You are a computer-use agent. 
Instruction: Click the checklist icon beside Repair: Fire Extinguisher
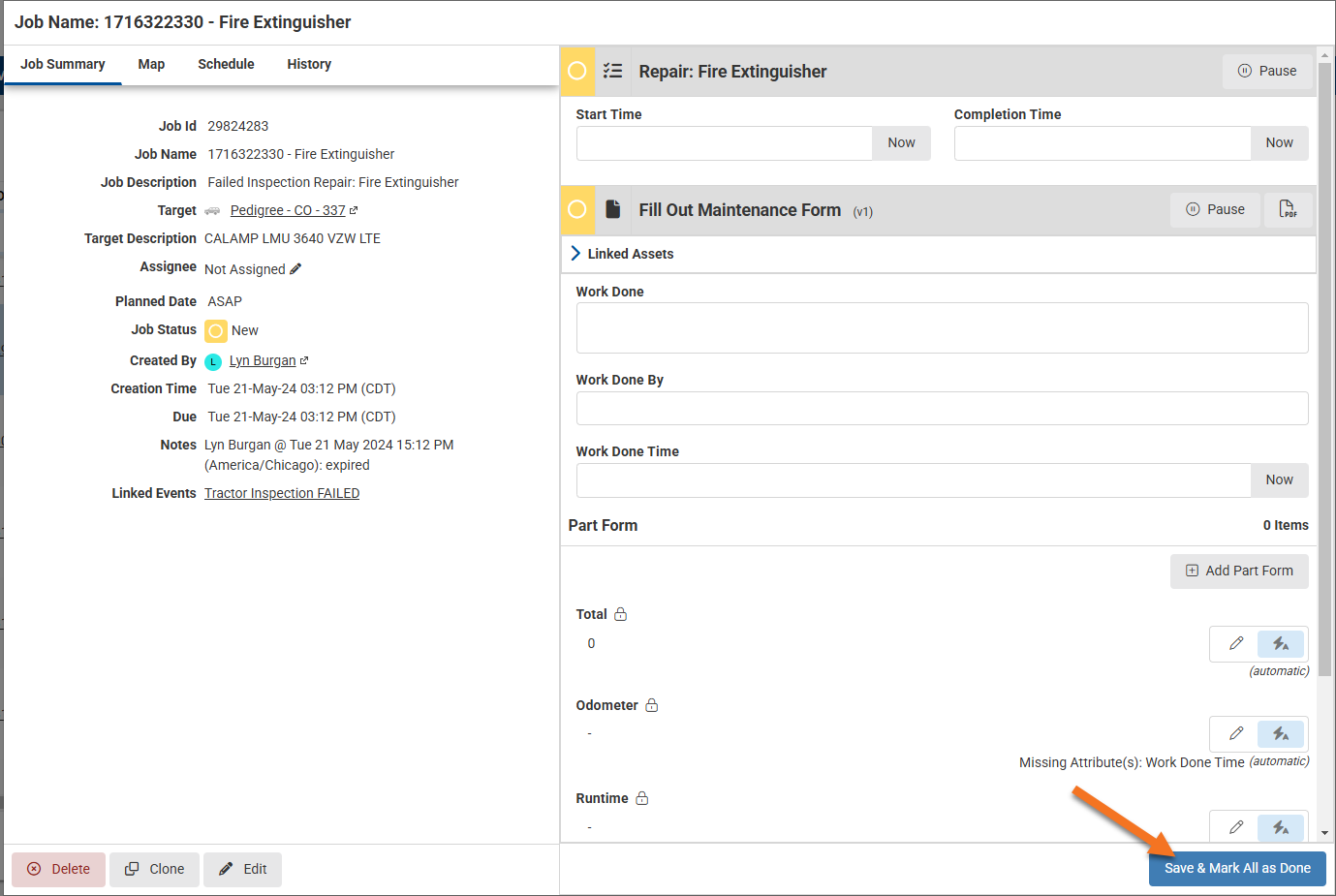(x=612, y=71)
